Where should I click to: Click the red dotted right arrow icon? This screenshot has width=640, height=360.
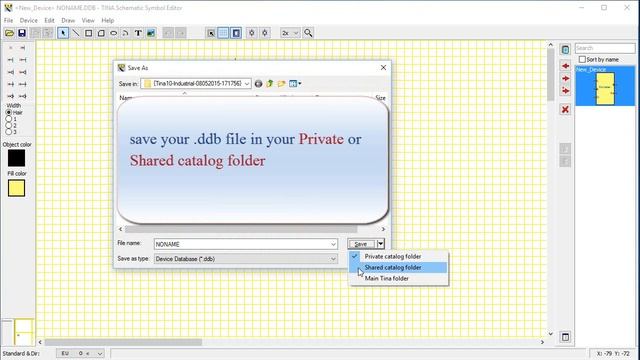(x=565, y=90)
